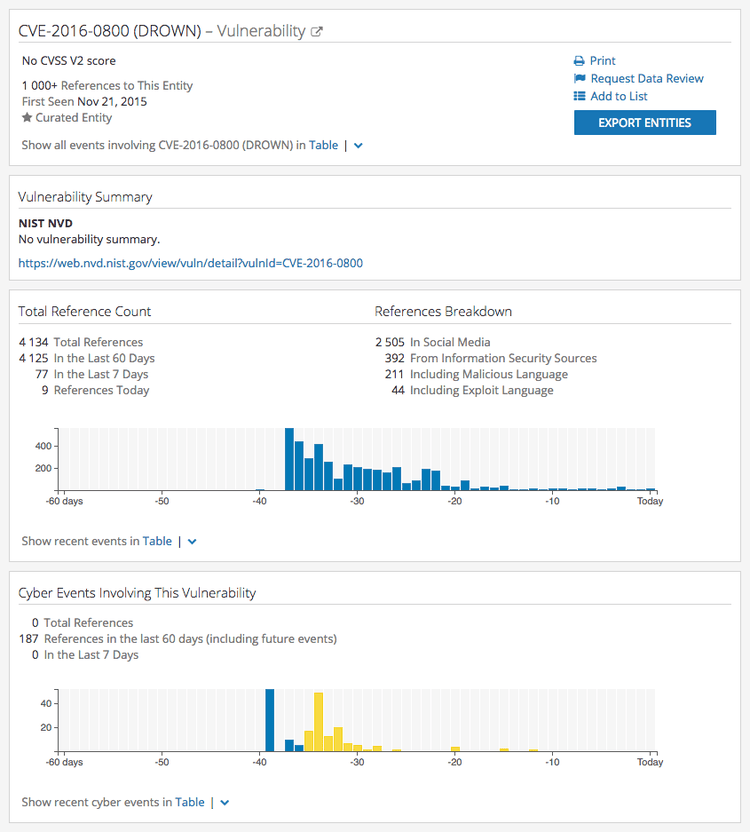Click the printer icon next to Print

pyautogui.click(x=579, y=61)
